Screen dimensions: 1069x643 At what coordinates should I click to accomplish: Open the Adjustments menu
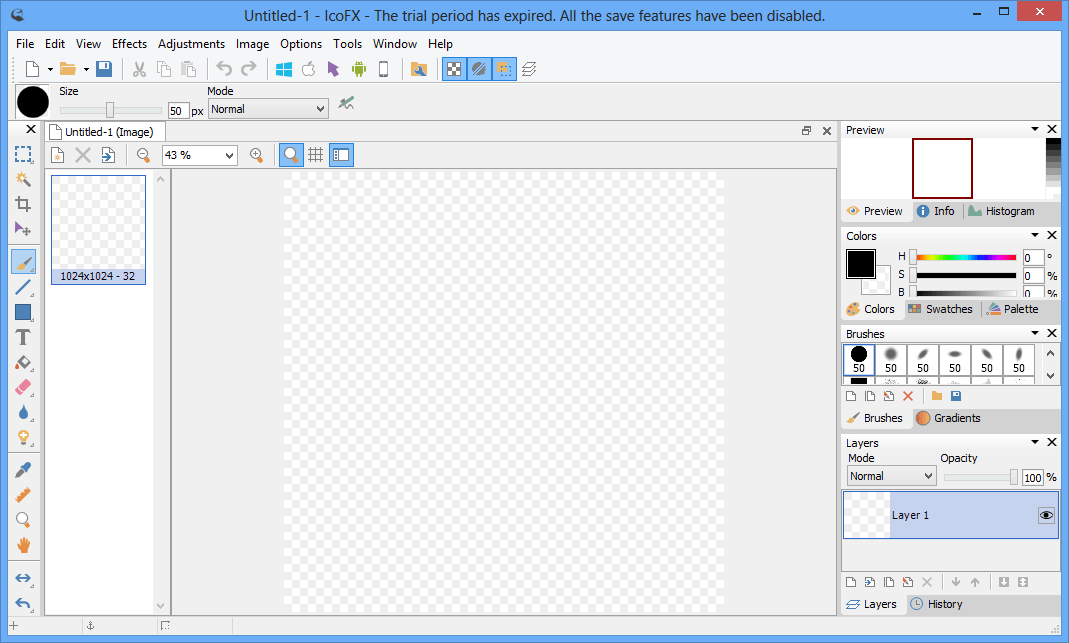pyautogui.click(x=192, y=44)
